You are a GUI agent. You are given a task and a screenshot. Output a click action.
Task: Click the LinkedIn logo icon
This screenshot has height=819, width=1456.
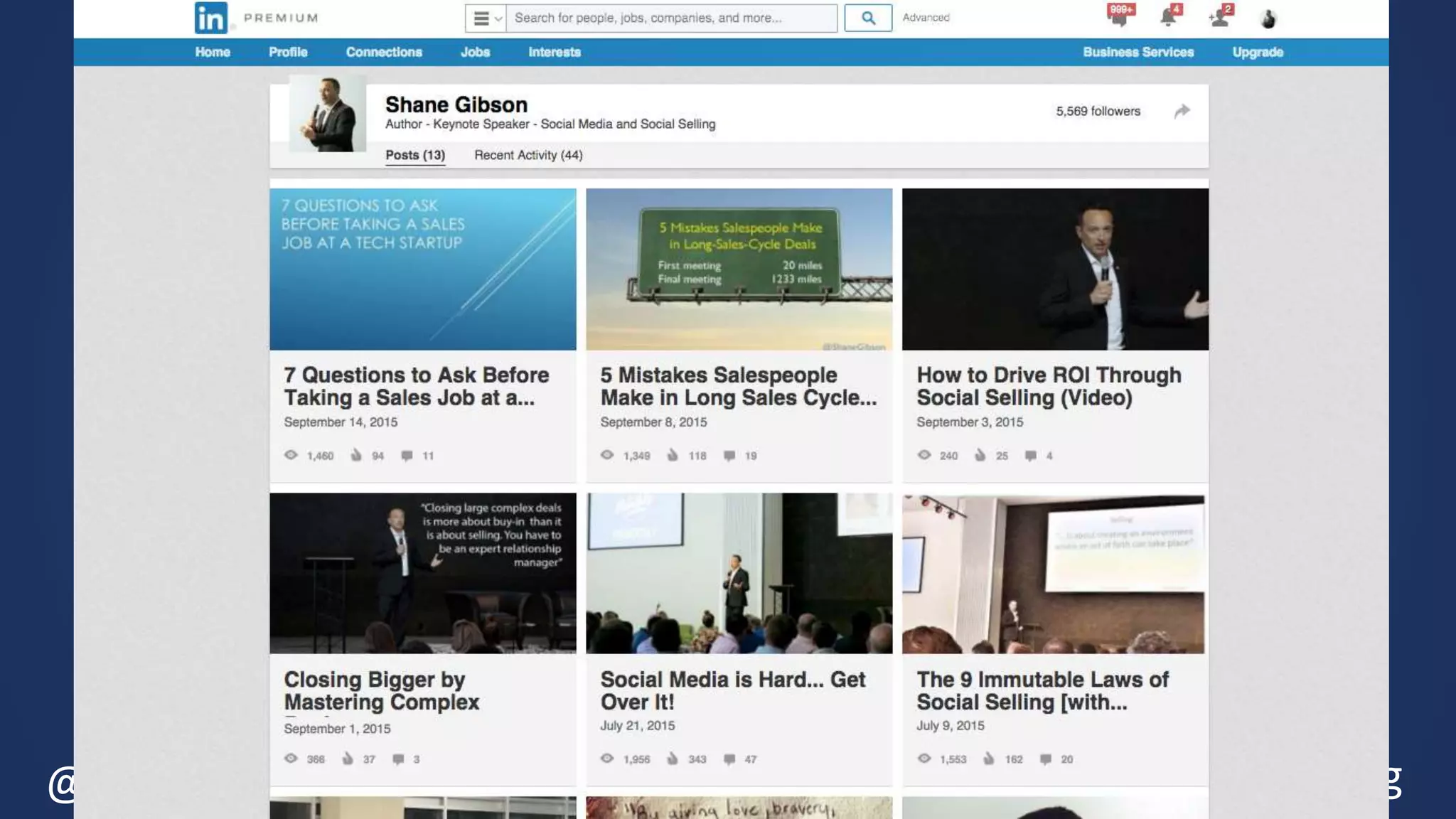(x=211, y=18)
